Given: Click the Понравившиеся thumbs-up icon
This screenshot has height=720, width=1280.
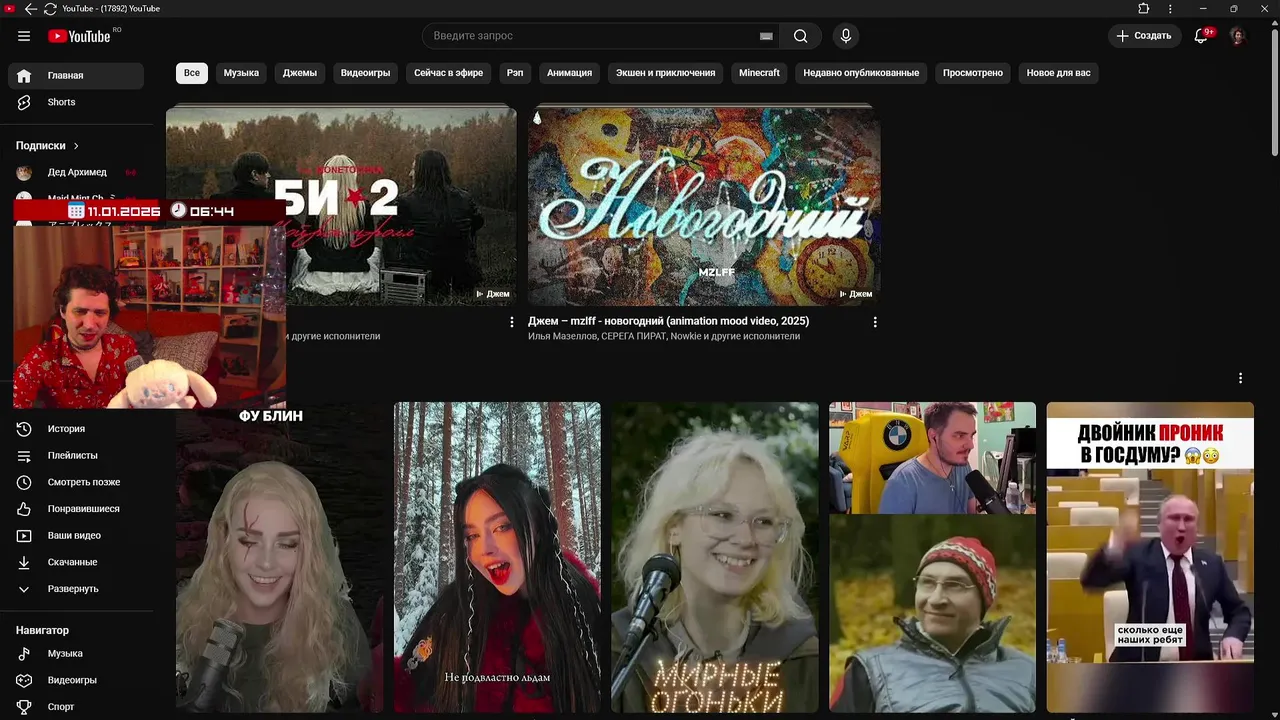Looking at the screenshot, I should pyautogui.click(x=24, y=509).
